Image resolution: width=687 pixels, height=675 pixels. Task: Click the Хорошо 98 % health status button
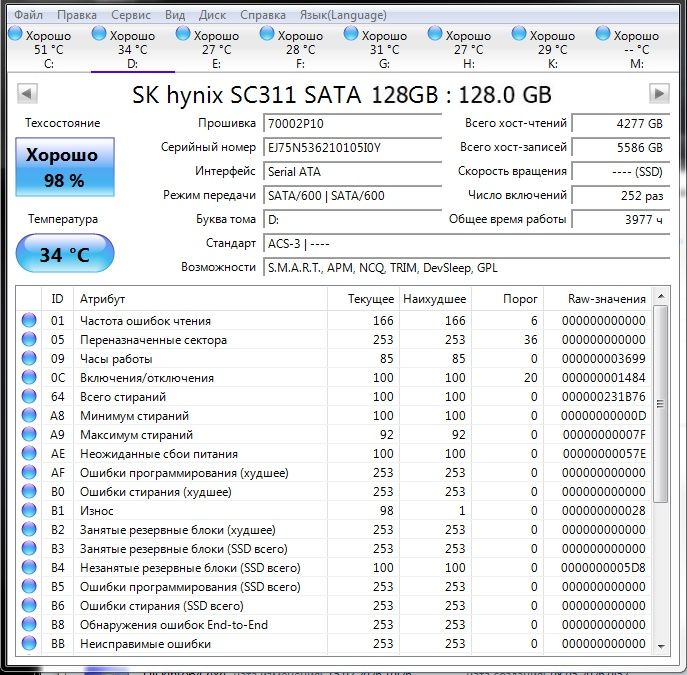[65, 167]
